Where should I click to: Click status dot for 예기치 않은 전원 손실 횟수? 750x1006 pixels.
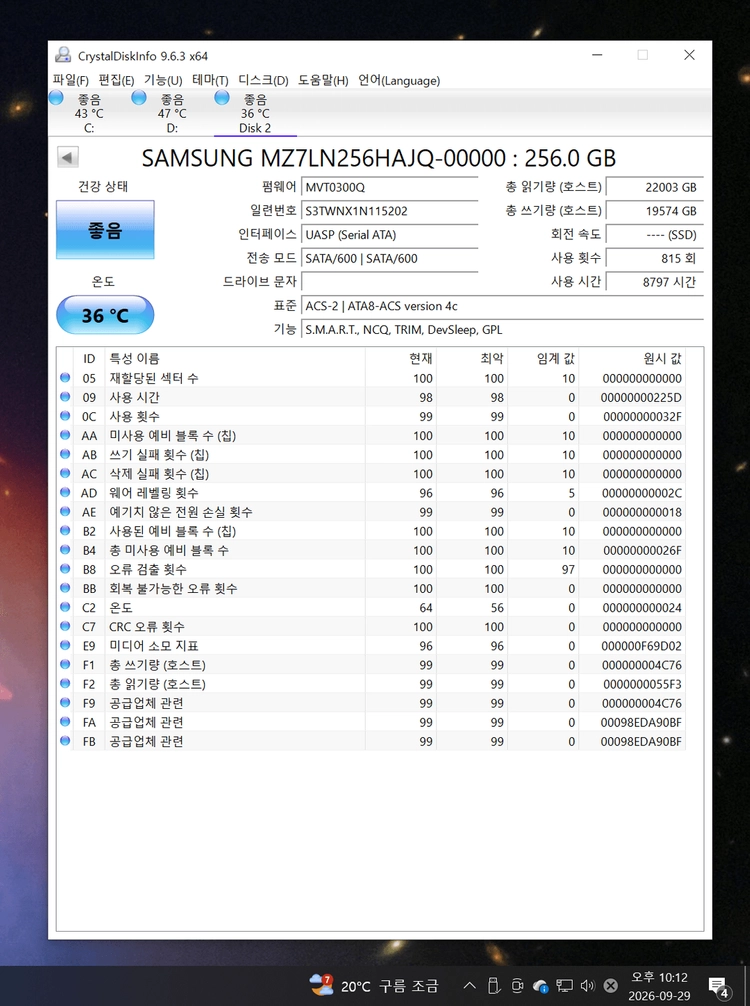(65, 511)
